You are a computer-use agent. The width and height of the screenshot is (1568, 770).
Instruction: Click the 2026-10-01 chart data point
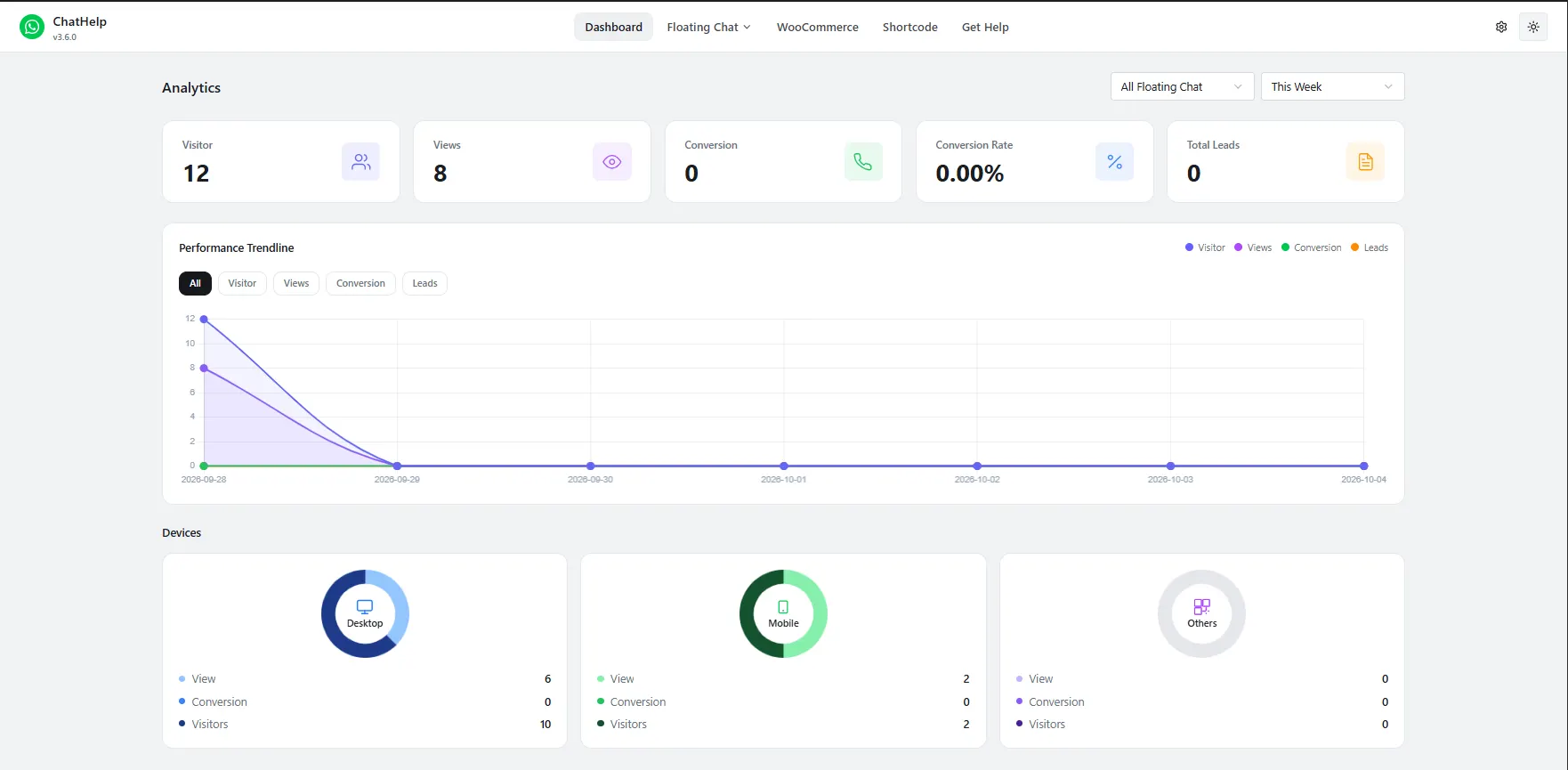pyautogui.click(x=784, y=466)
